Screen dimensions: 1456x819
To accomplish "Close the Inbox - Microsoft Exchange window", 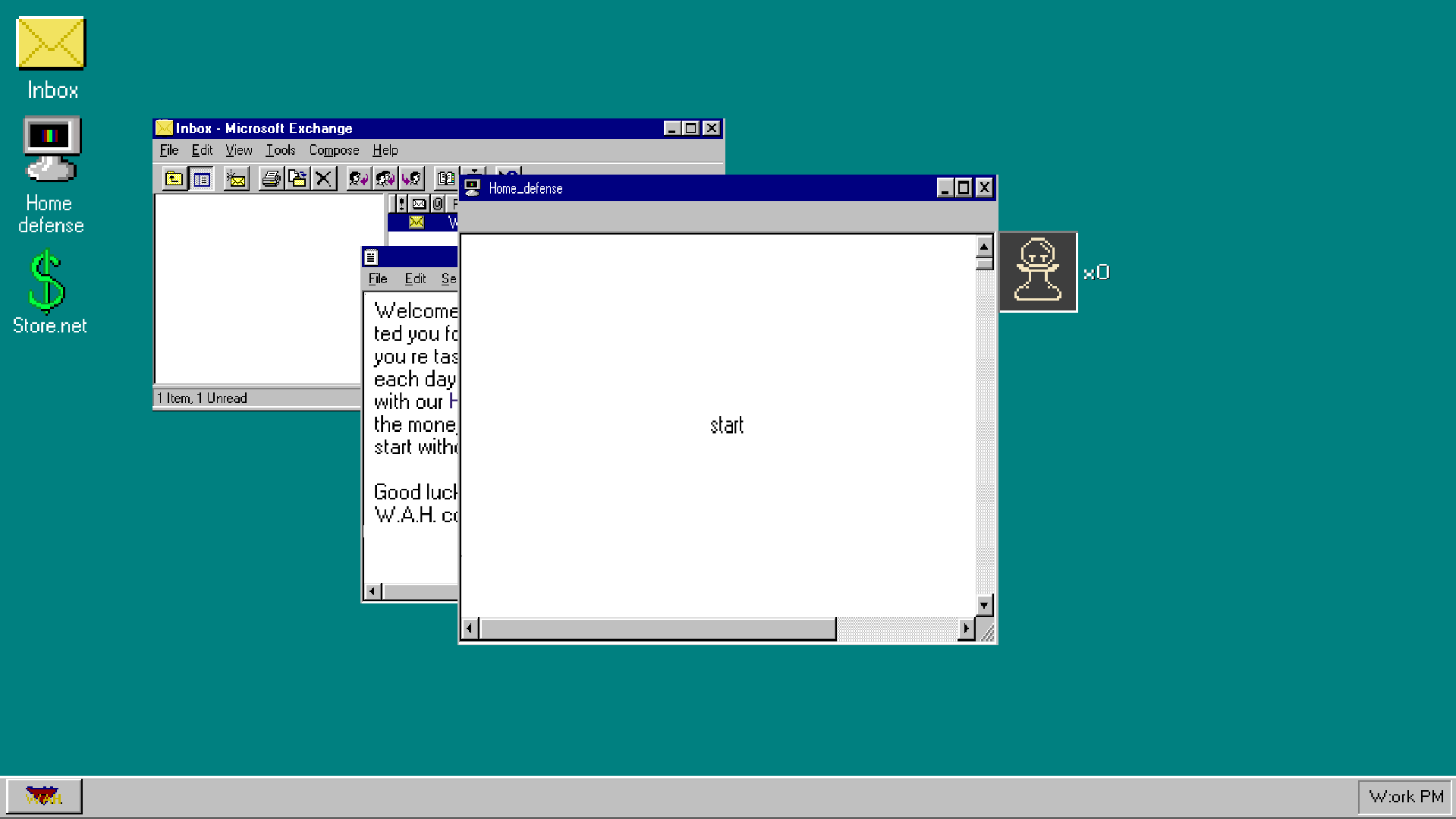I will (x=712, y=128).
